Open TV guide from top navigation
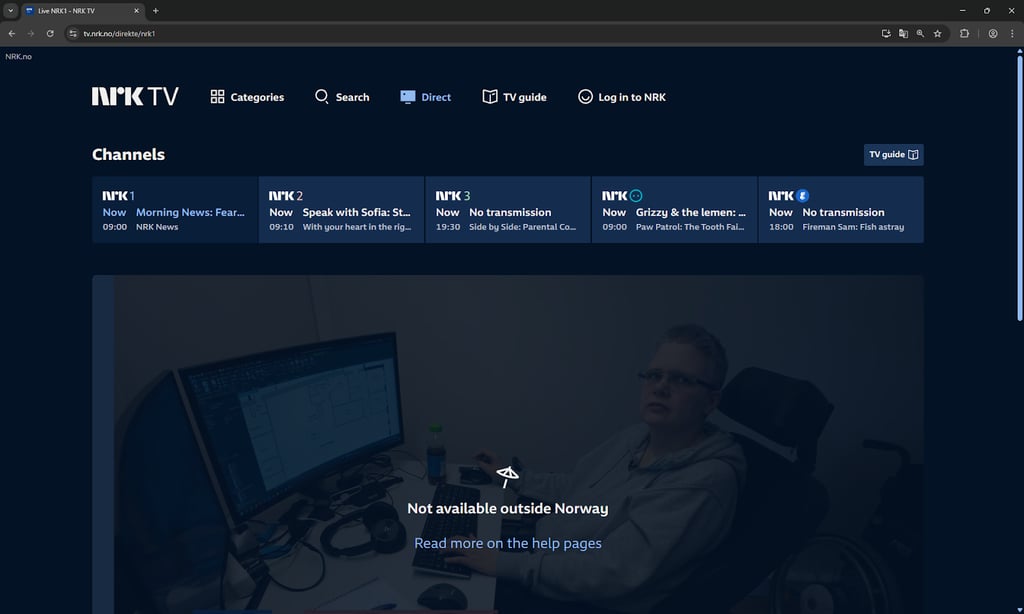This screenshot has height=614, width=1024. coord(514,97)
